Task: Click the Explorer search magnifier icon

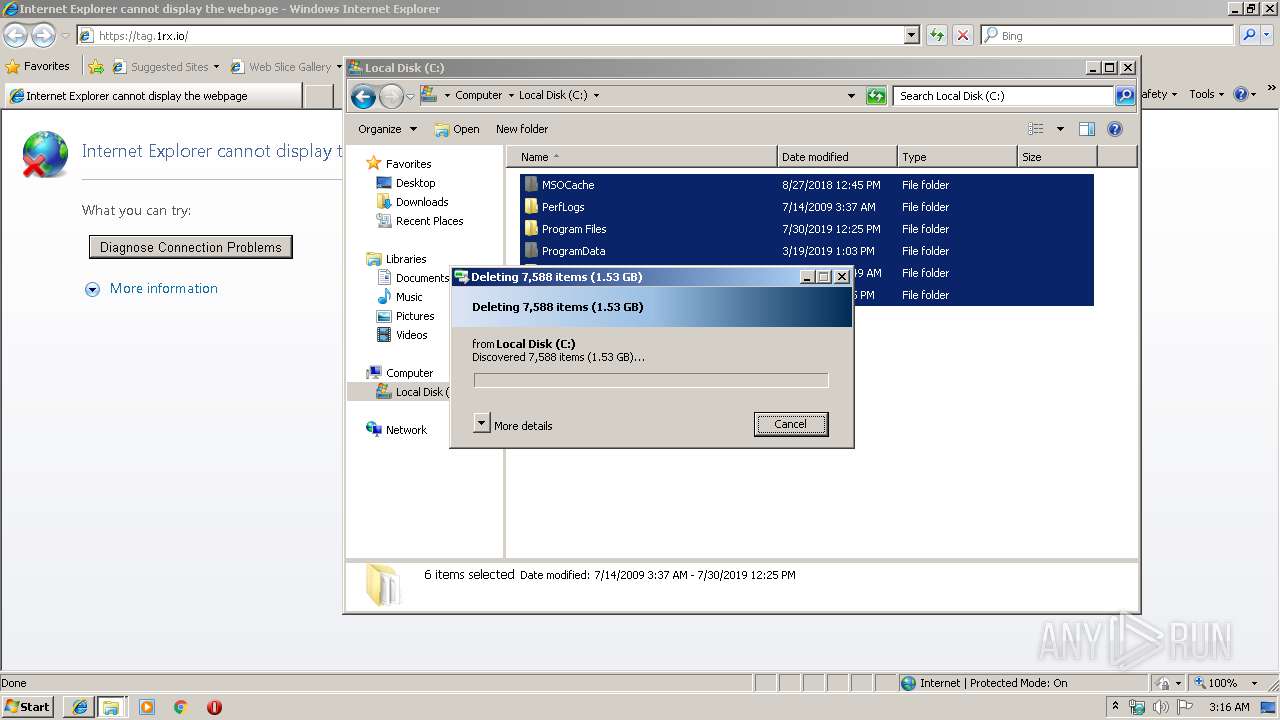Action: point(1125,96)
